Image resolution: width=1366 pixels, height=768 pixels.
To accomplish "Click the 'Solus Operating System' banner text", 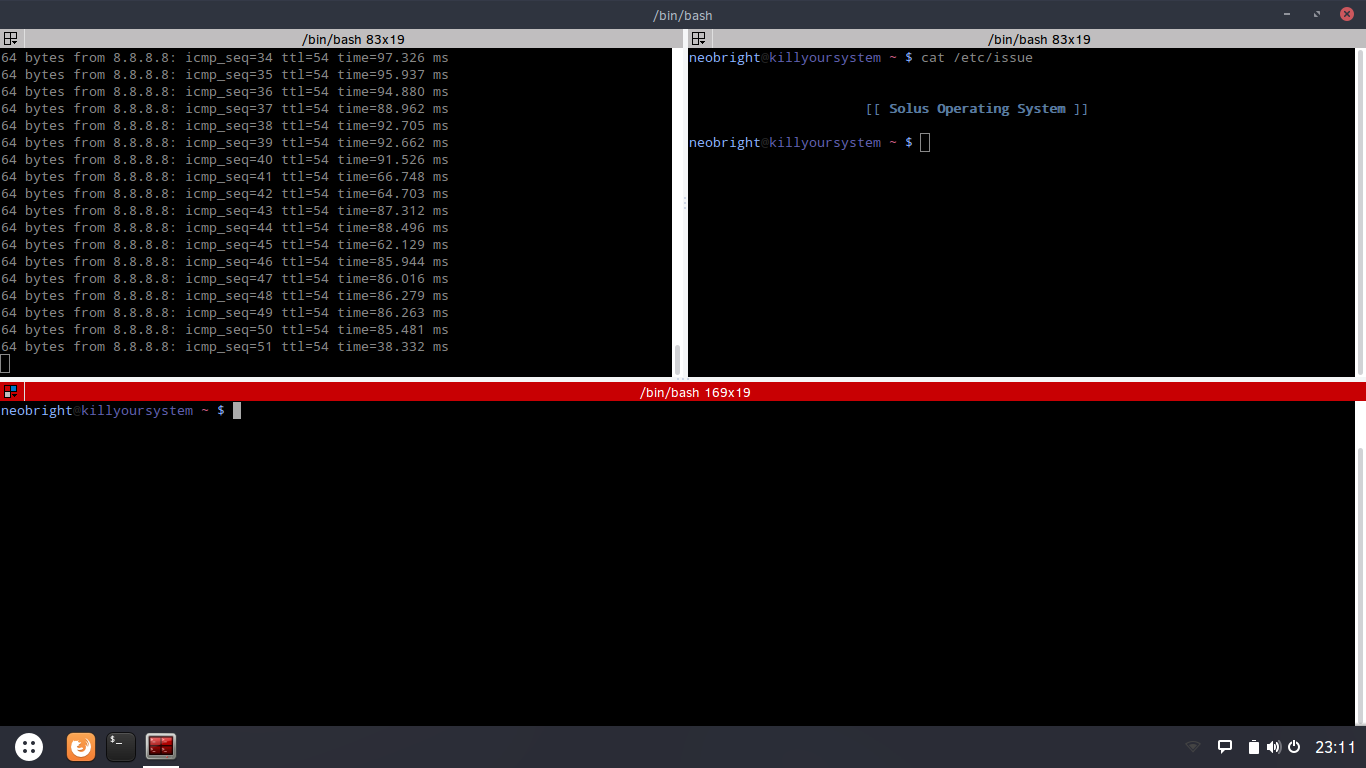I will coord(977,109).
